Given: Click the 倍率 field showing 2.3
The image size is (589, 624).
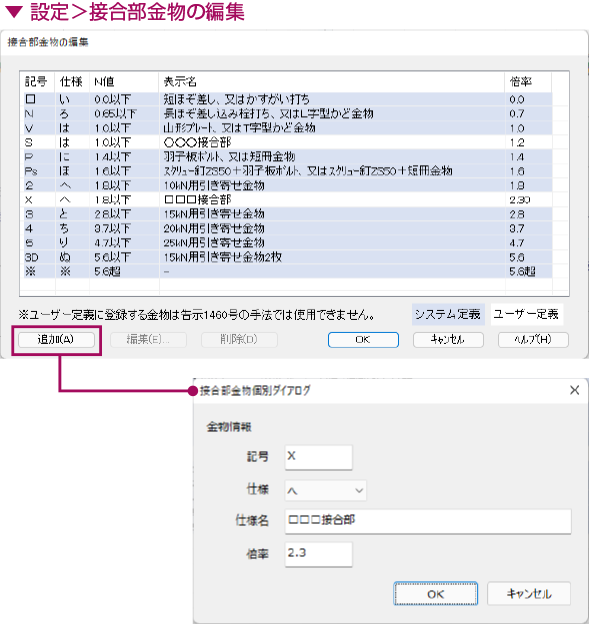Looking at the screenshot, I should click(x=319, y=554).
